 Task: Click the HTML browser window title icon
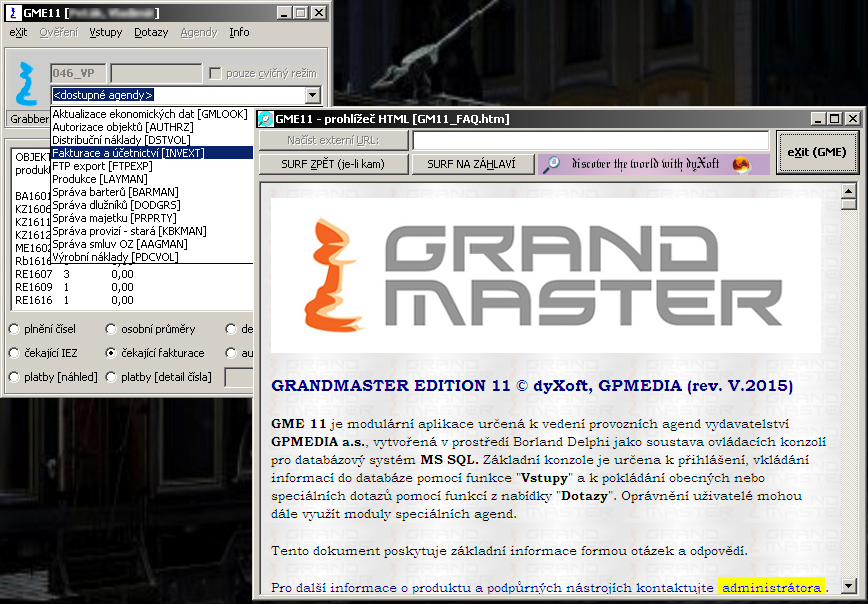[x=265, y=118]
